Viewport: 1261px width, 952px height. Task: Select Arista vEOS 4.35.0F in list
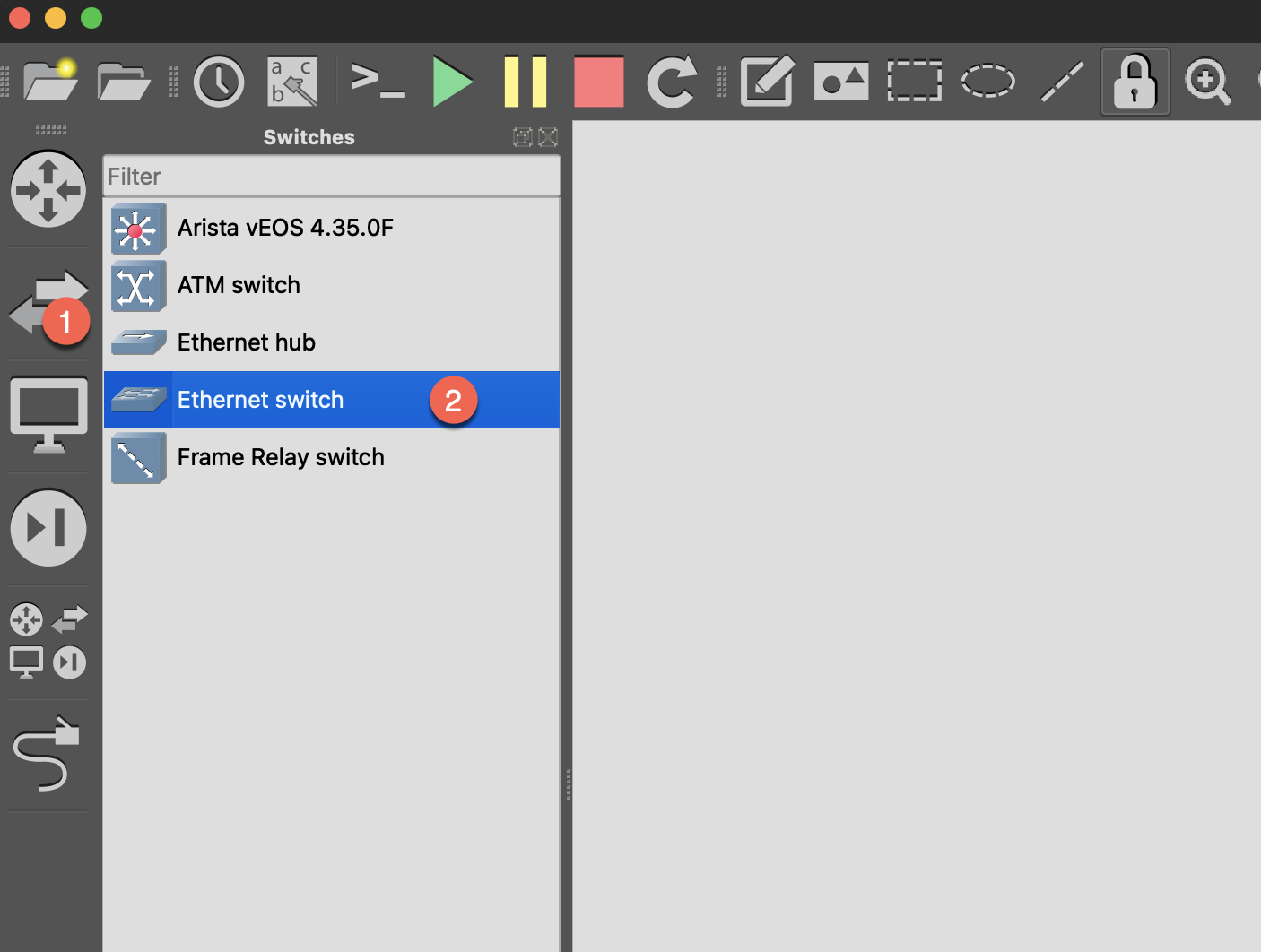click(285, 228)
